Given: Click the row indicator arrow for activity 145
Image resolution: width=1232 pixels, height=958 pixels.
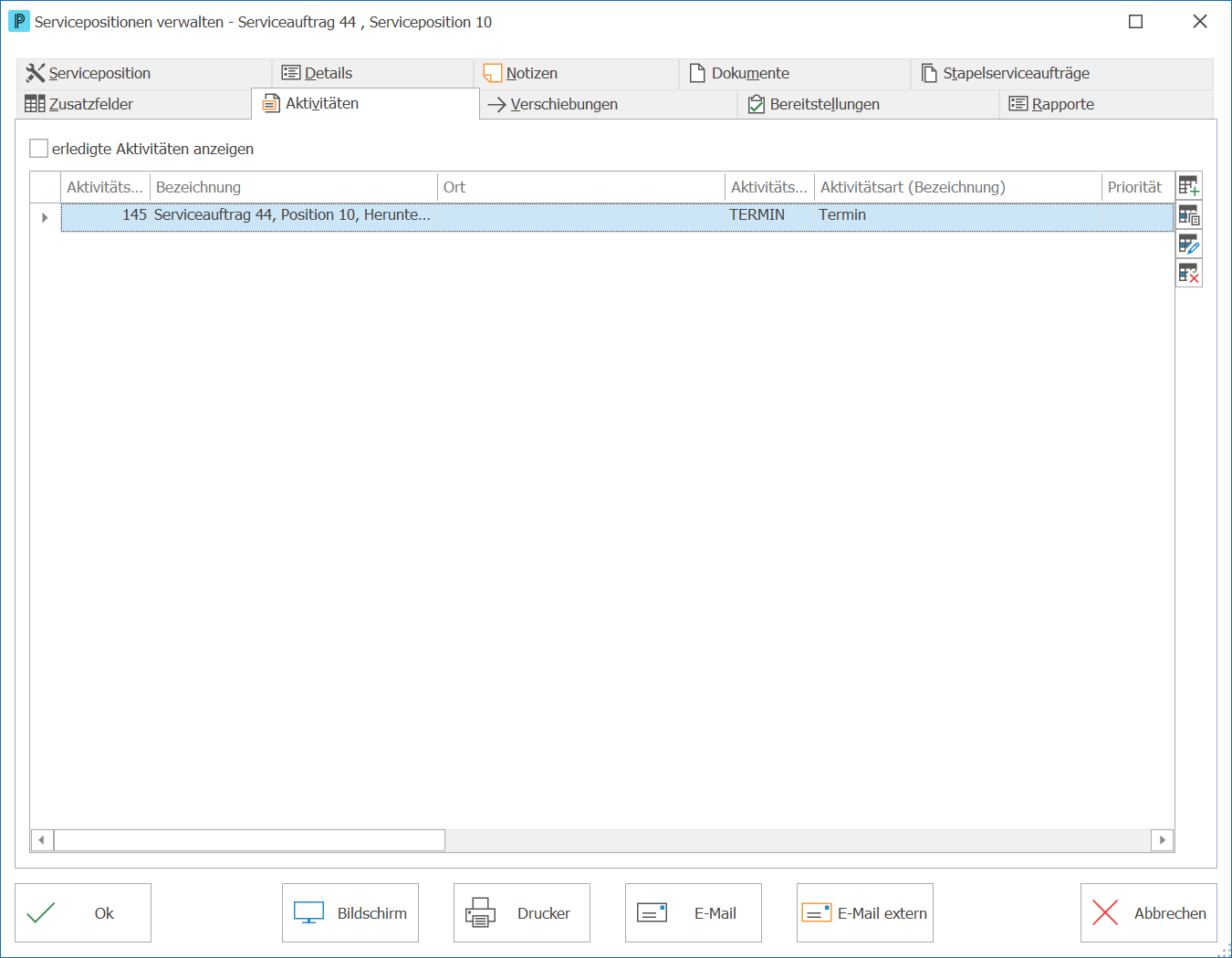Looking at the screenshot, I should point(45,217).
